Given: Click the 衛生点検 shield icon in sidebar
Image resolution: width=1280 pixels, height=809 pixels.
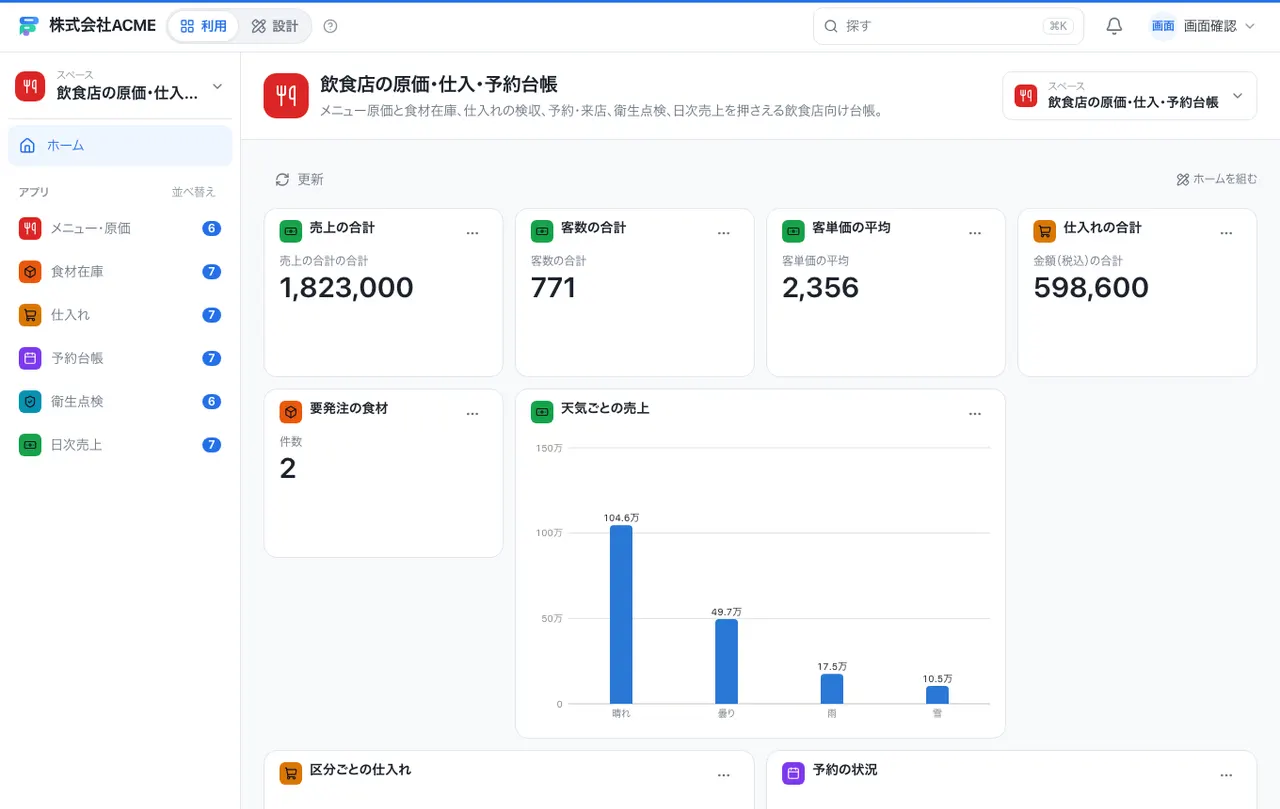Looking at the screenshot, I should pyautogui.click(x=30, y=401).
